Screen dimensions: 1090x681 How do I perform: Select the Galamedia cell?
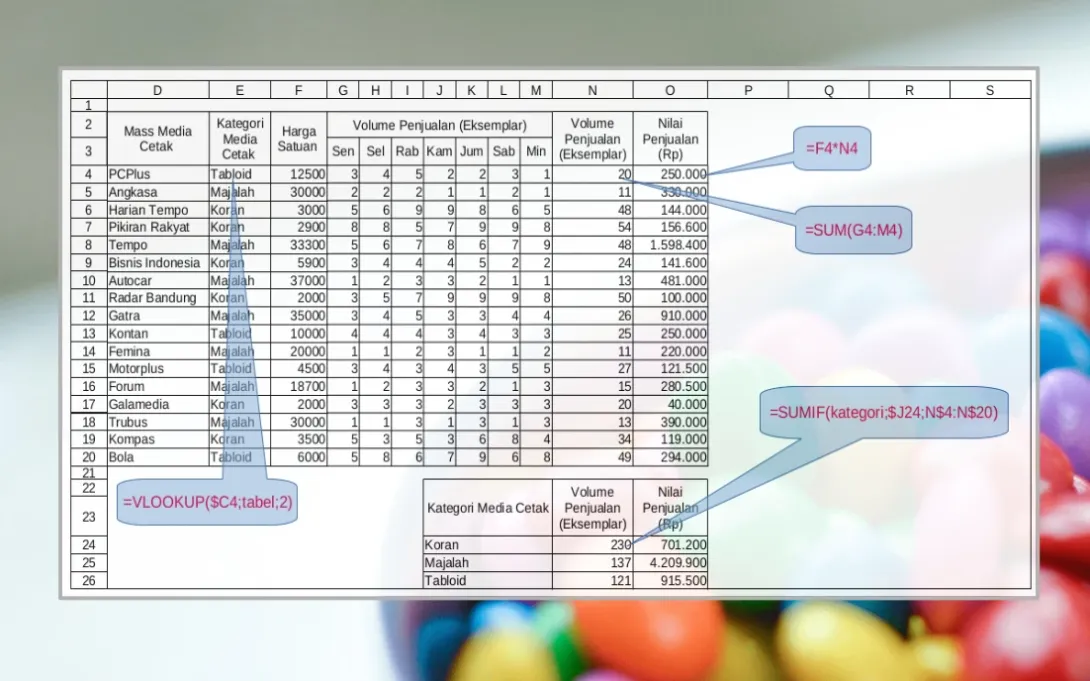point(158,404)
